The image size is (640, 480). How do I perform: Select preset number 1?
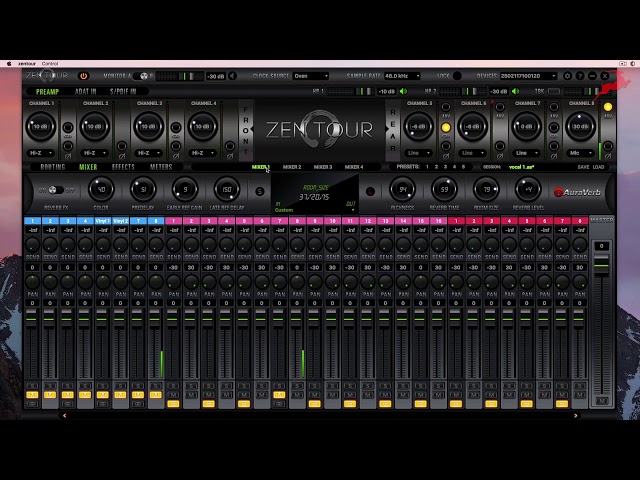click(x=427, y=167)
